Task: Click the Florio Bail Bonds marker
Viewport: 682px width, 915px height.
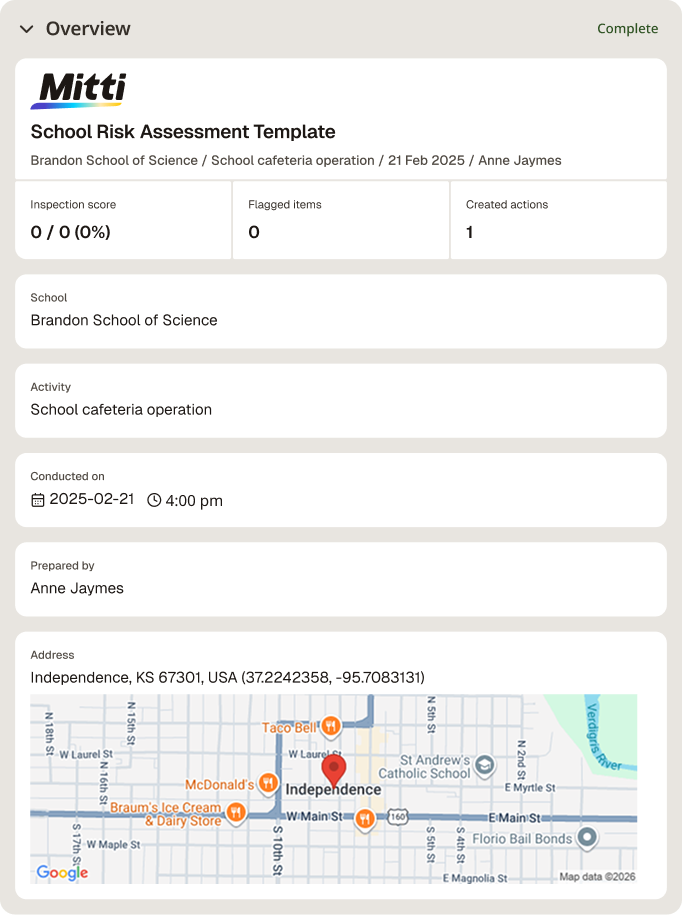Action: point(587,837)
